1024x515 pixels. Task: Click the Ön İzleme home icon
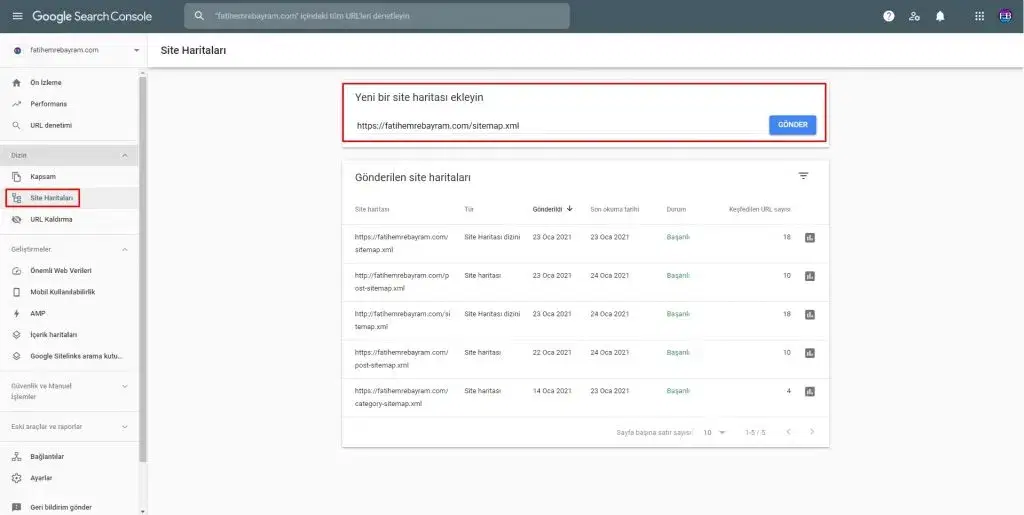(x=17, y=83)
